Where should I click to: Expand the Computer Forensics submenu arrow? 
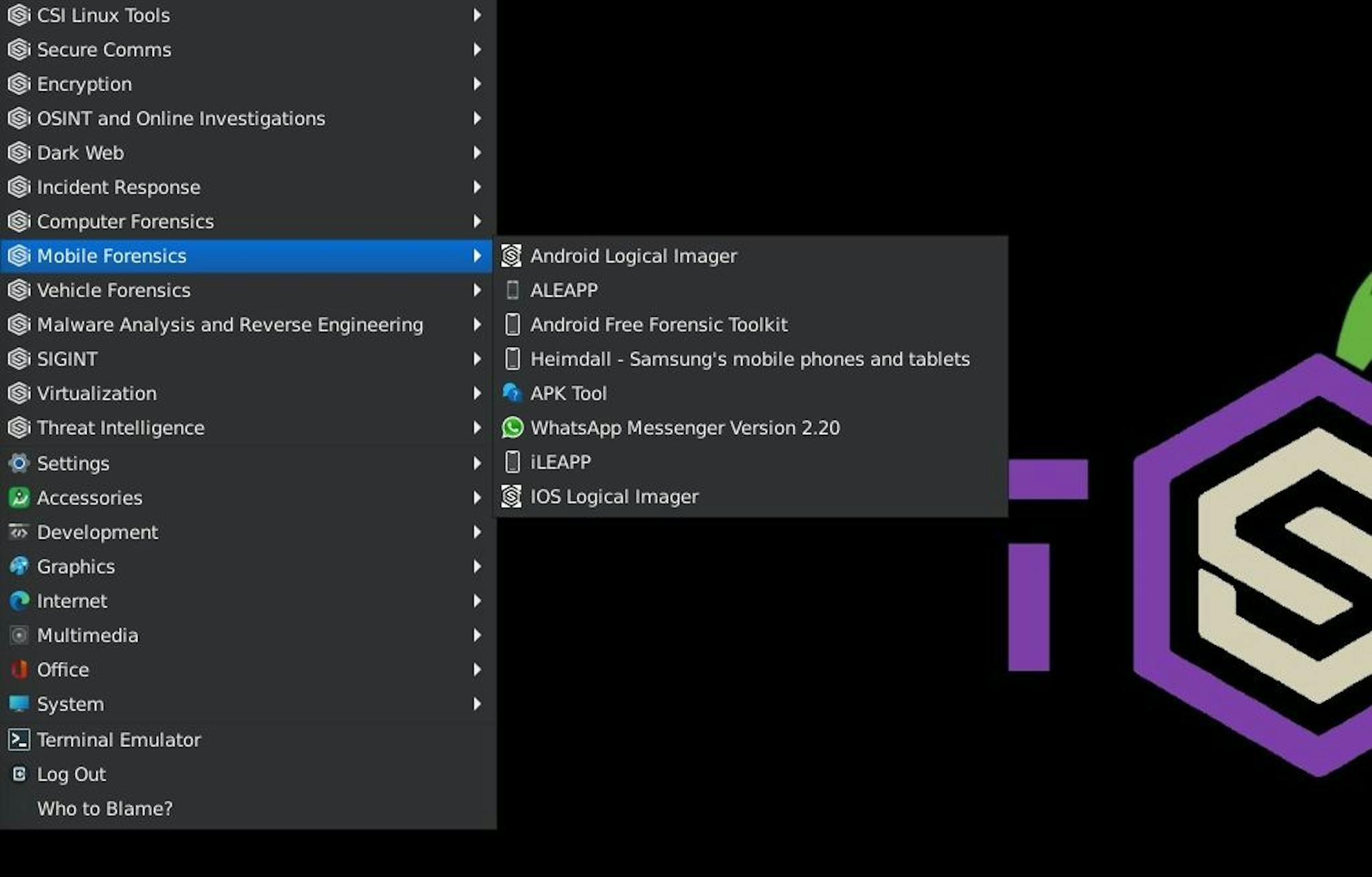coord(477,221)
